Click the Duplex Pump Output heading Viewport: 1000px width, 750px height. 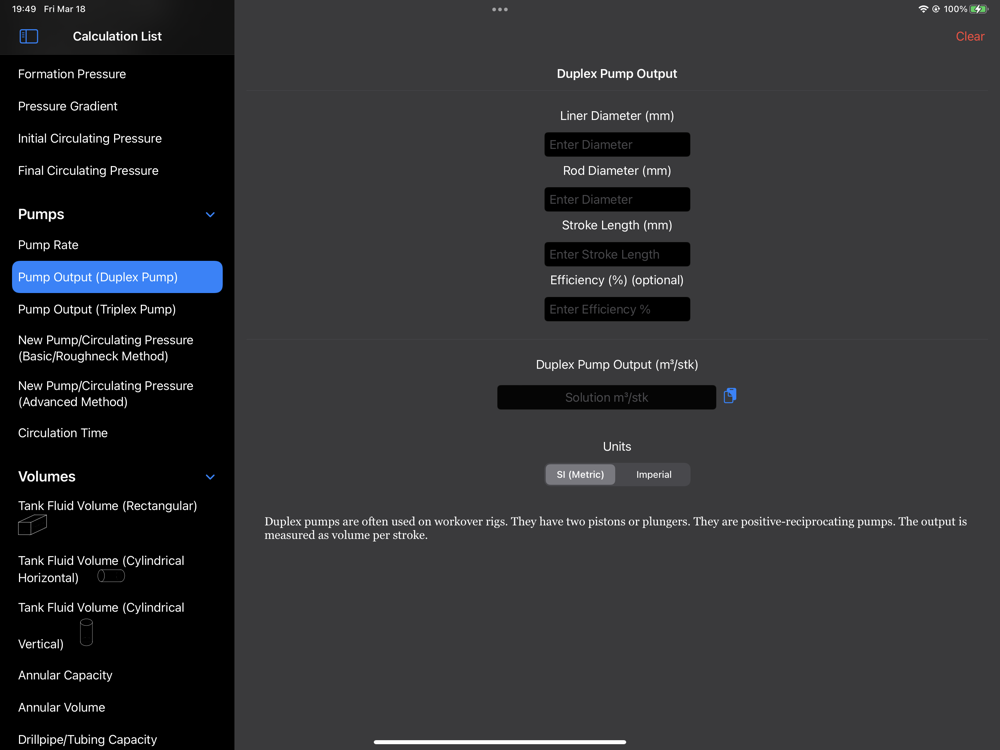coord(617,73)
